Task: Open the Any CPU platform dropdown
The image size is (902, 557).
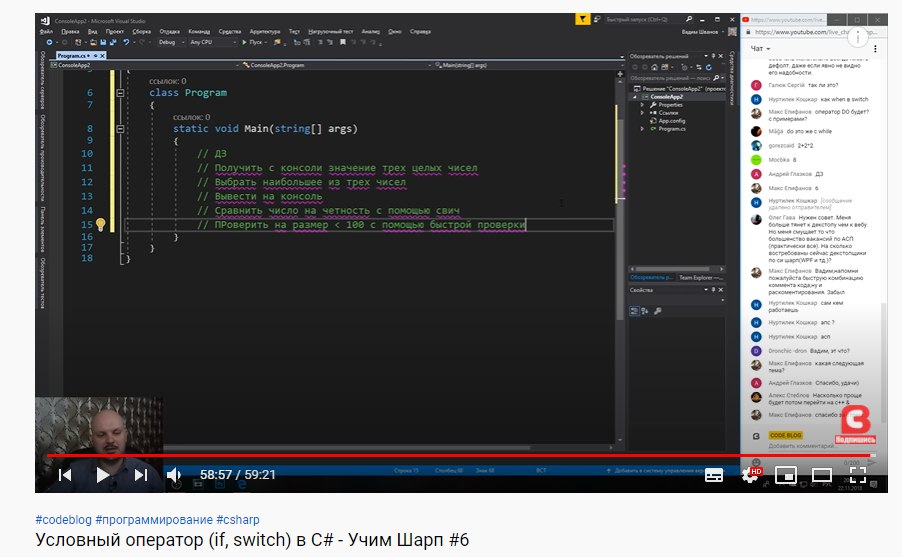Action: (x=212, y=42)
